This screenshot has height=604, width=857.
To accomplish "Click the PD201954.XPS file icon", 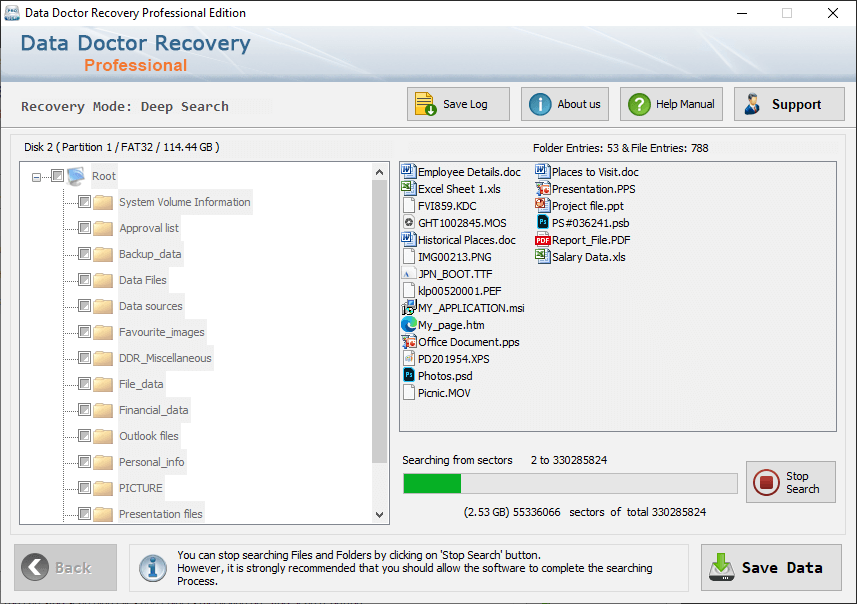I will click(408, 359).
